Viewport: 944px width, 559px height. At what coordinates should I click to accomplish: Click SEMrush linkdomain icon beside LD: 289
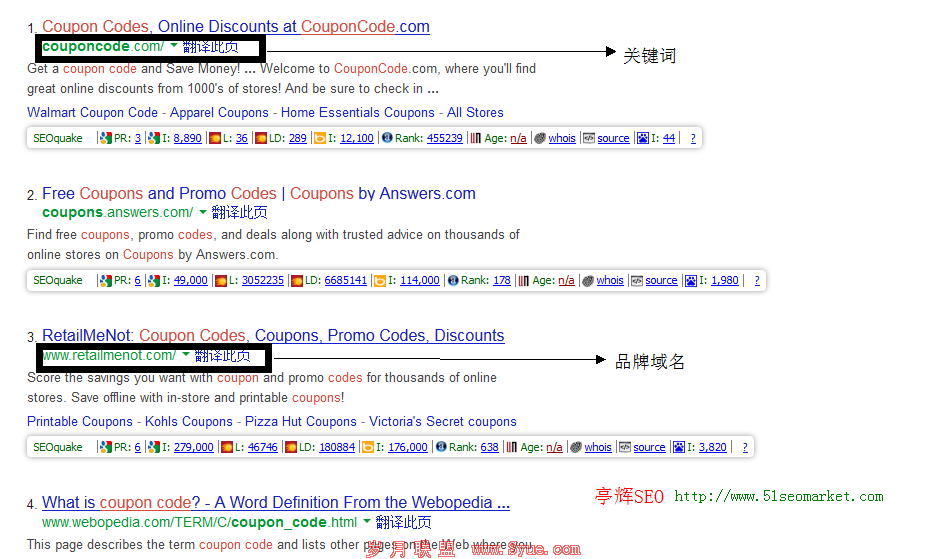[261, 138]
